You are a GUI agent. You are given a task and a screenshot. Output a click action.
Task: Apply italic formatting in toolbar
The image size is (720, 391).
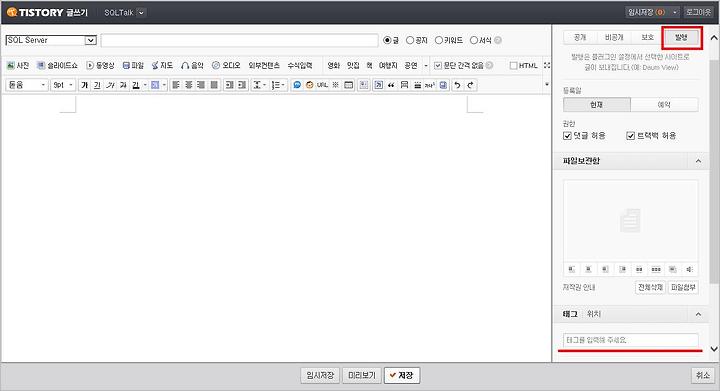pyautogui.click(x=110, y=85)
